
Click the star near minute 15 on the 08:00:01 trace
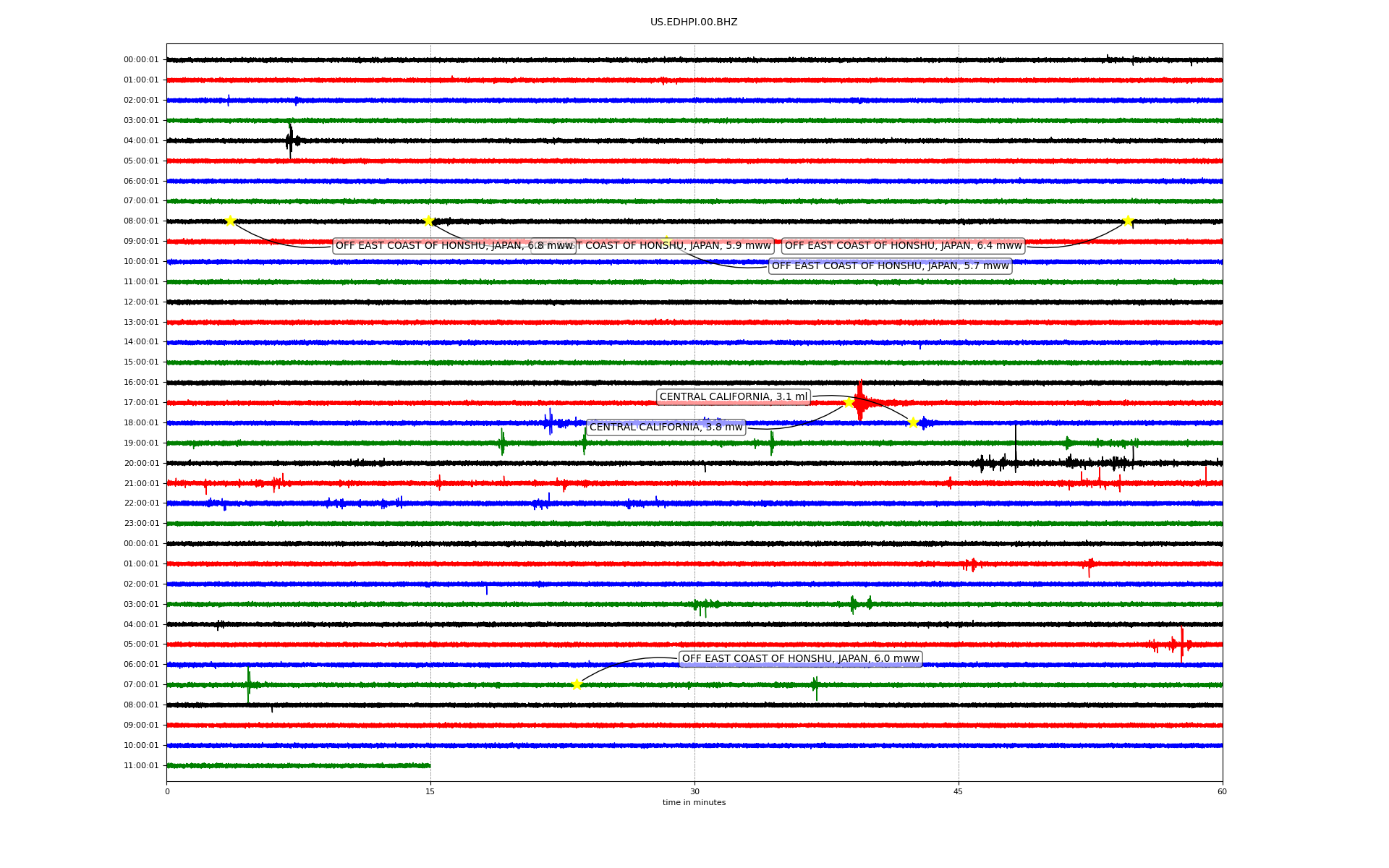pyautogui.click(x=428, y=221)
